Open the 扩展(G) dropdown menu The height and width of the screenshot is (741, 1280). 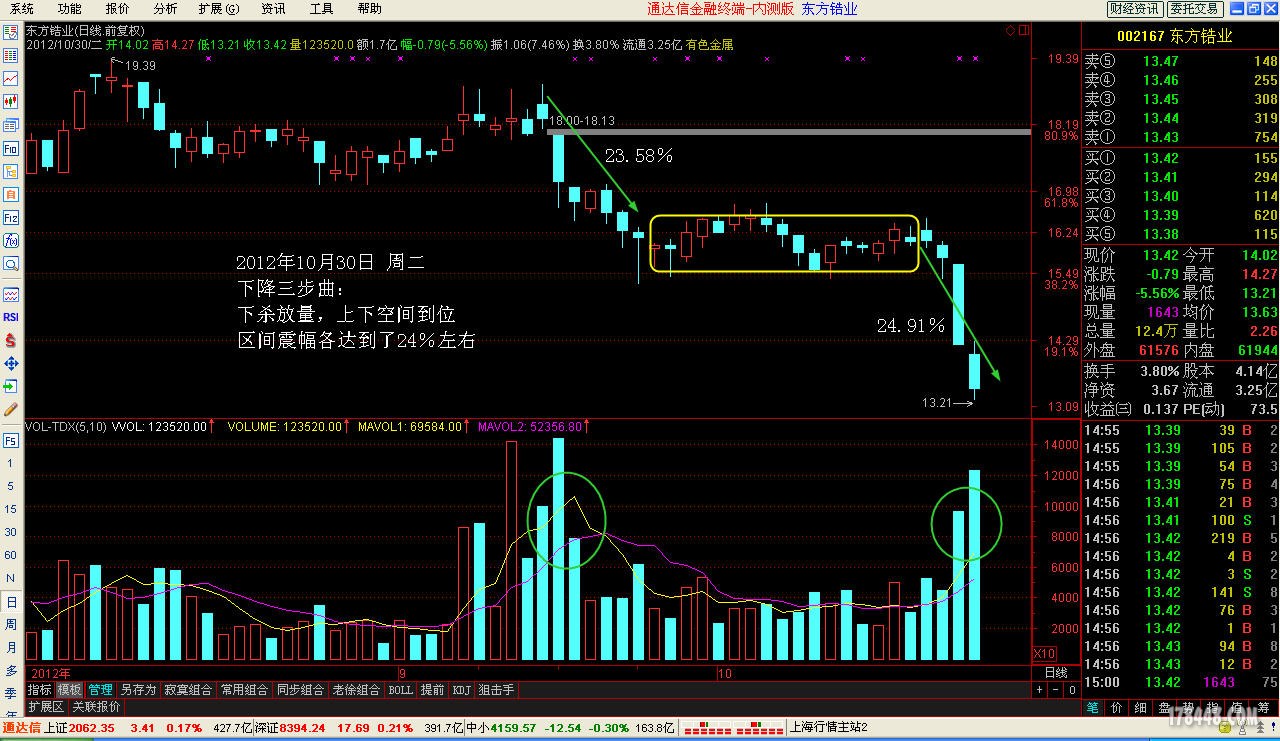click(218, 9)
